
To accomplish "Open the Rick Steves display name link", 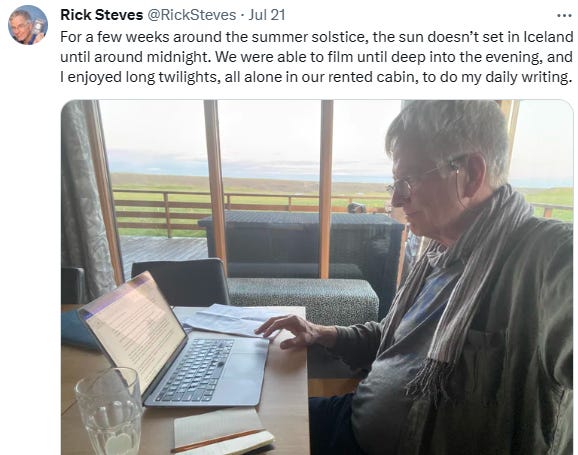I will click(x=101, y=15).
